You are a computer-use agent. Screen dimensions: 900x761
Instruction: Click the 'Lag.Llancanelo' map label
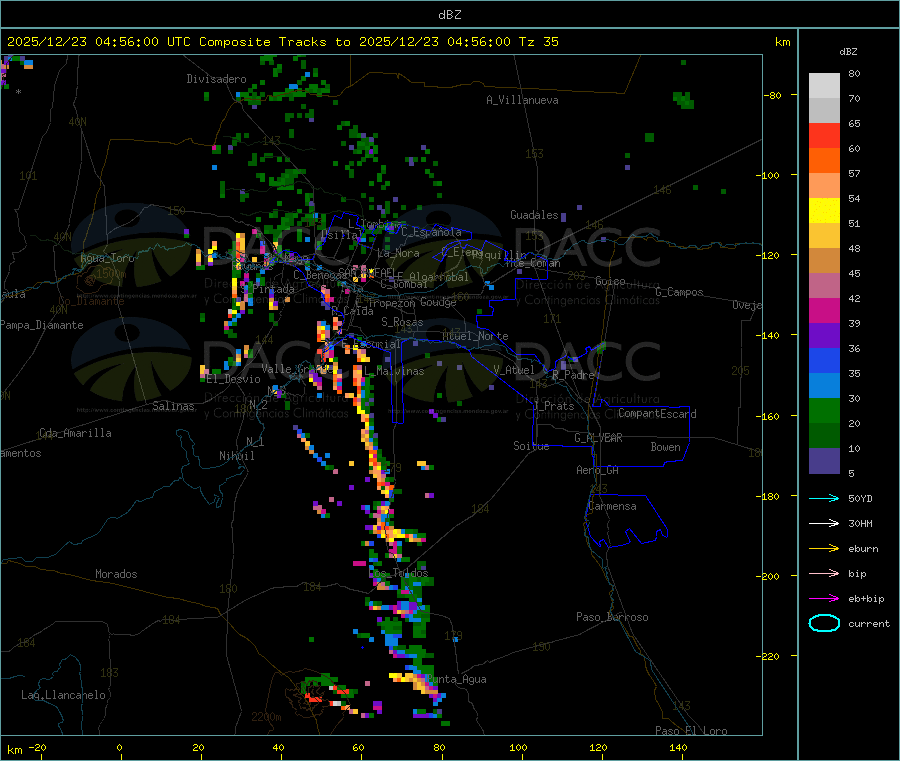pos(63,695)
